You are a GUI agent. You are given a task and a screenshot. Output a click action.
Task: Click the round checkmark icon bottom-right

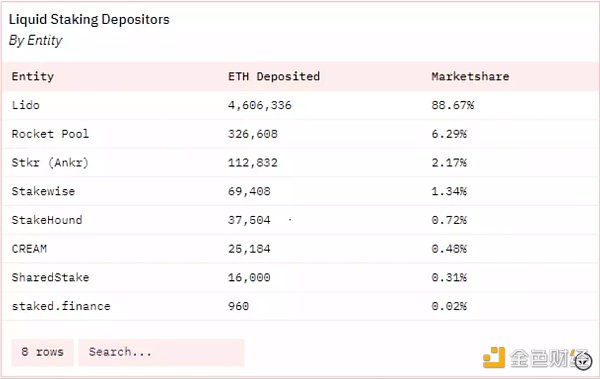(584, 361)
